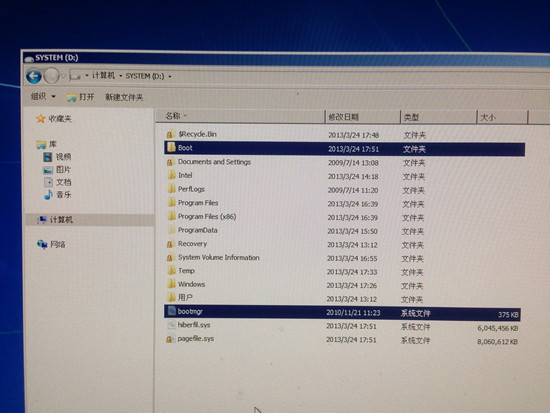Select the hiberfil.sys file icon

(172, 325)
